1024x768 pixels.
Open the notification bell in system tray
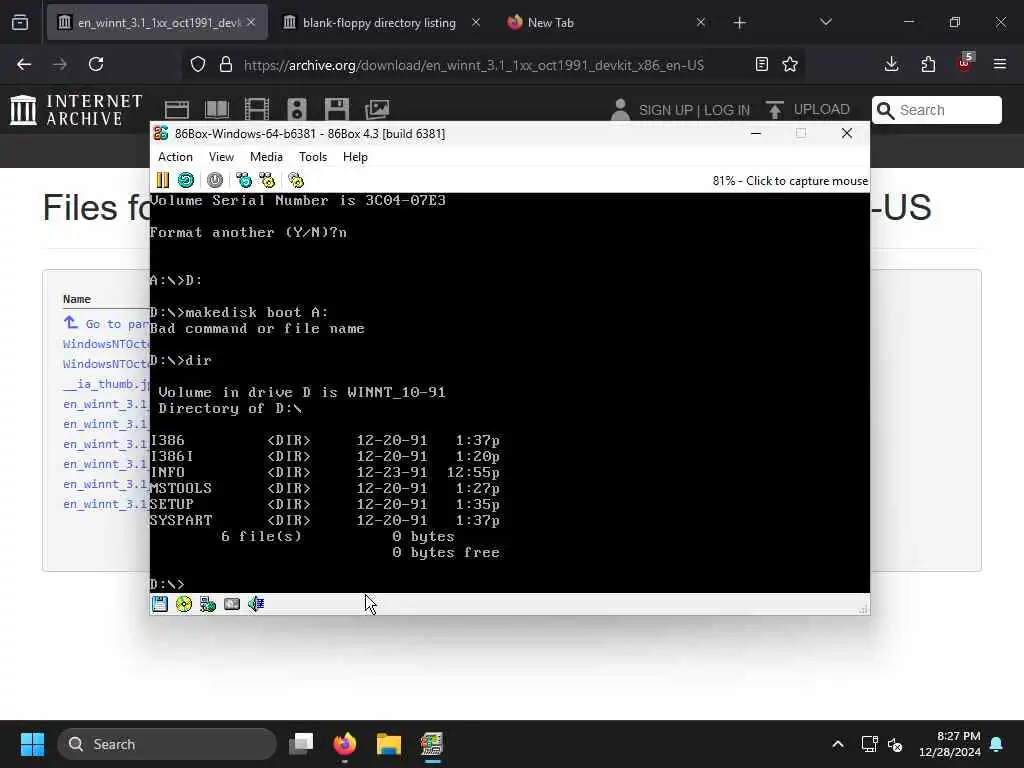(x=997, y=744)
